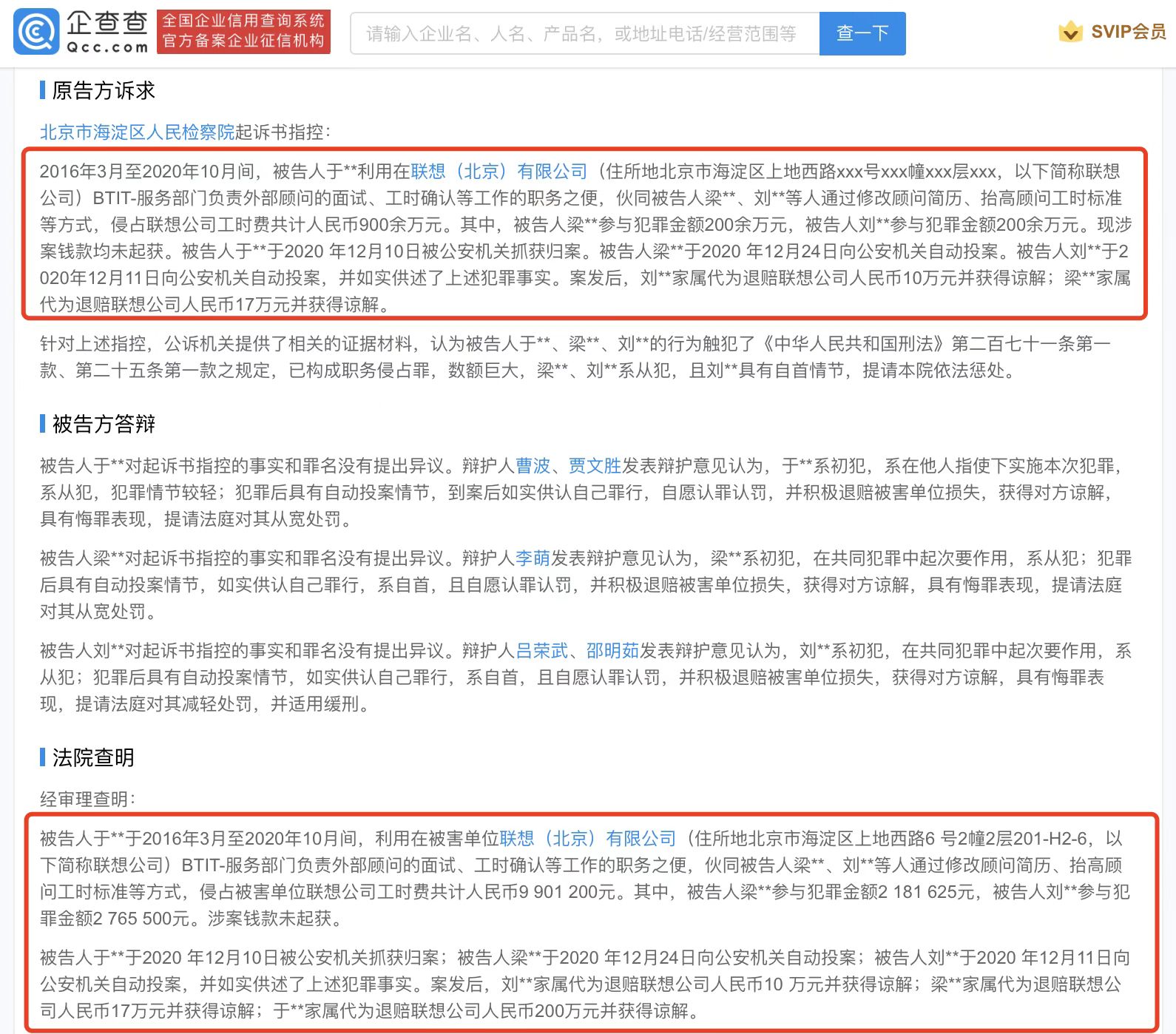Click the SVIP crown icon

pyautogui.click(x=1070, y=32)
